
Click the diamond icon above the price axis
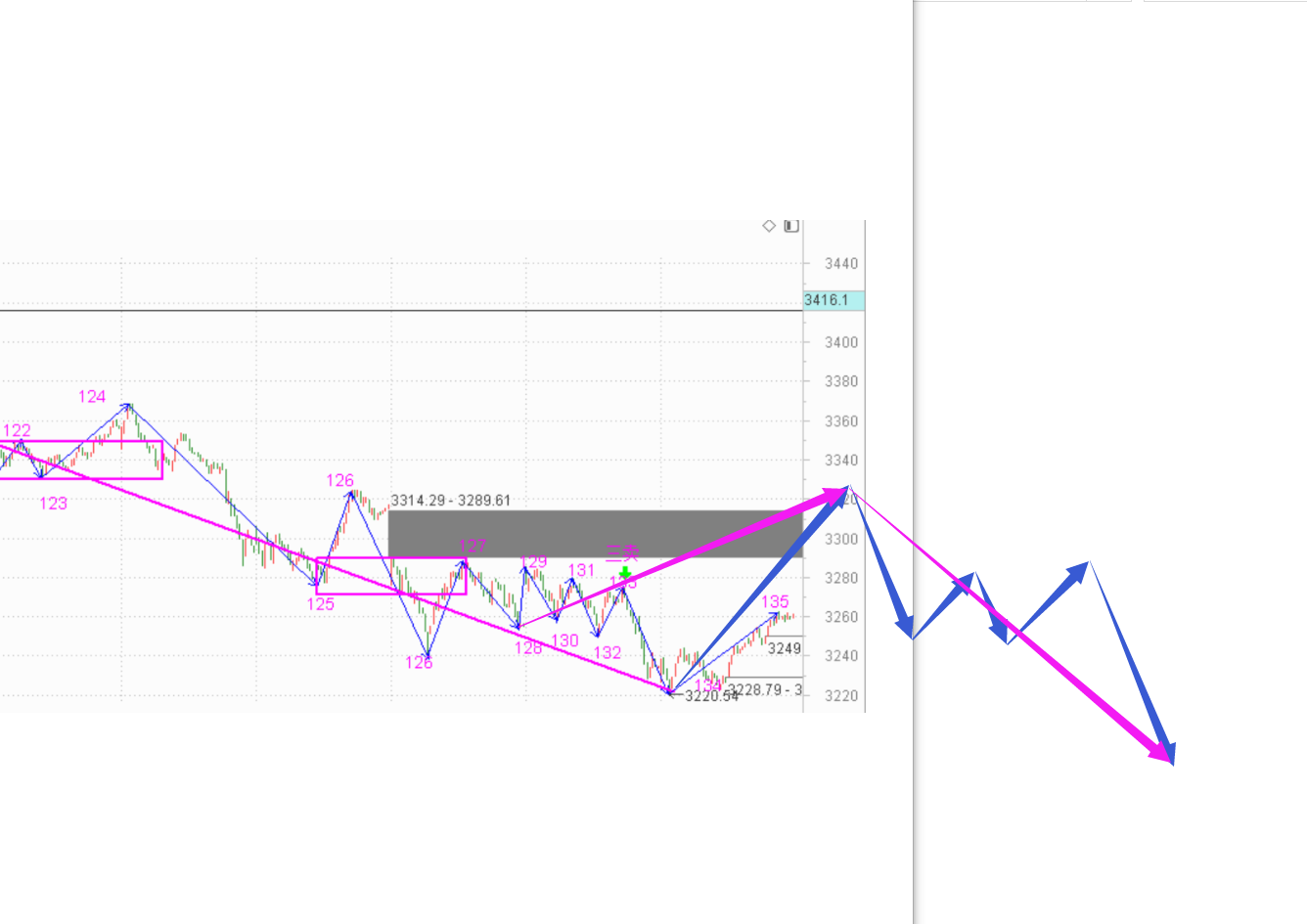[769, 226]
